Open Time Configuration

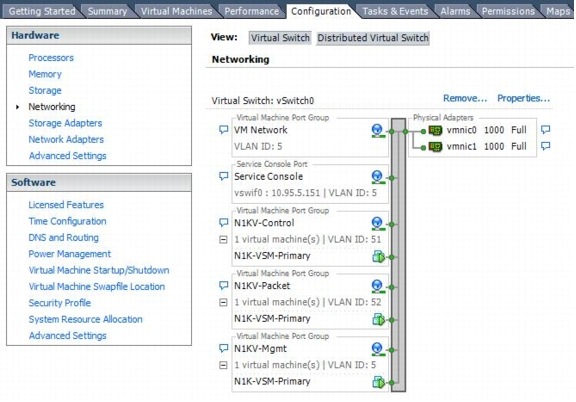tap(68, 221)
